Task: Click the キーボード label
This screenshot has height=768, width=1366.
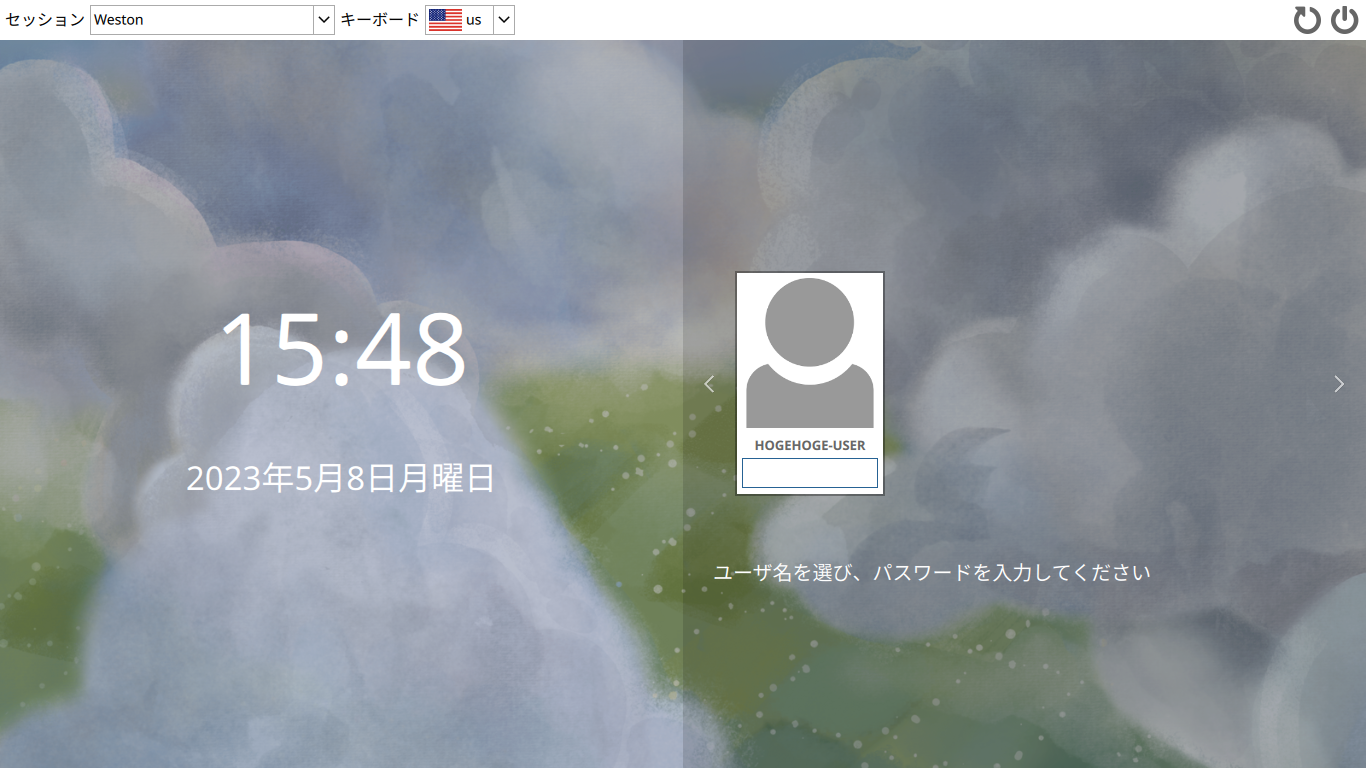Action: coord(380,20)
